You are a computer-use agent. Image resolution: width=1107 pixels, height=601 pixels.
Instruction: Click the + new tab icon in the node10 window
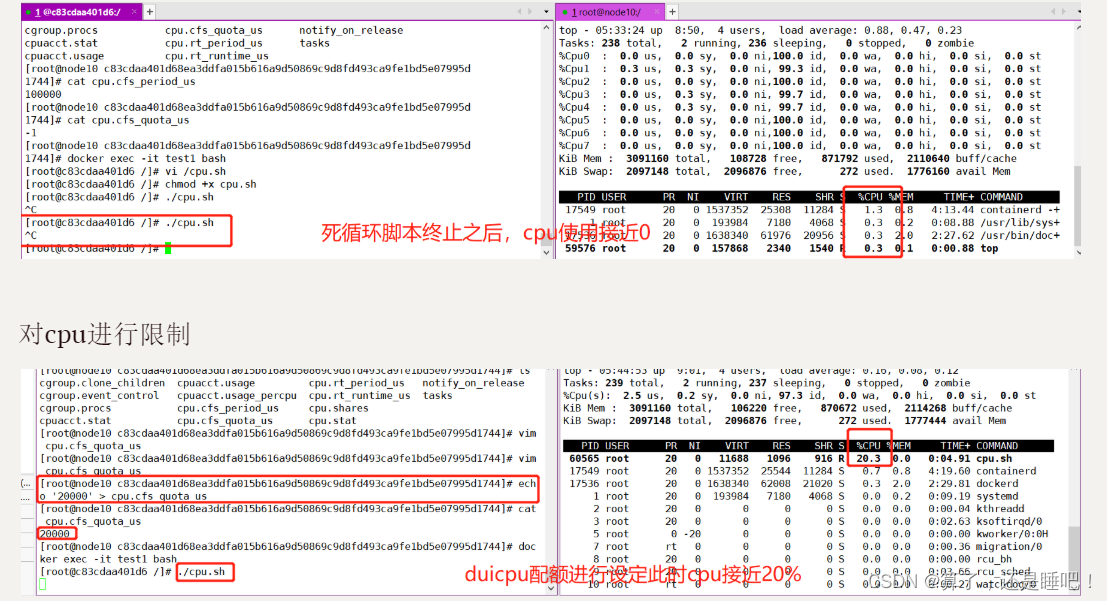tap(673, 13)
